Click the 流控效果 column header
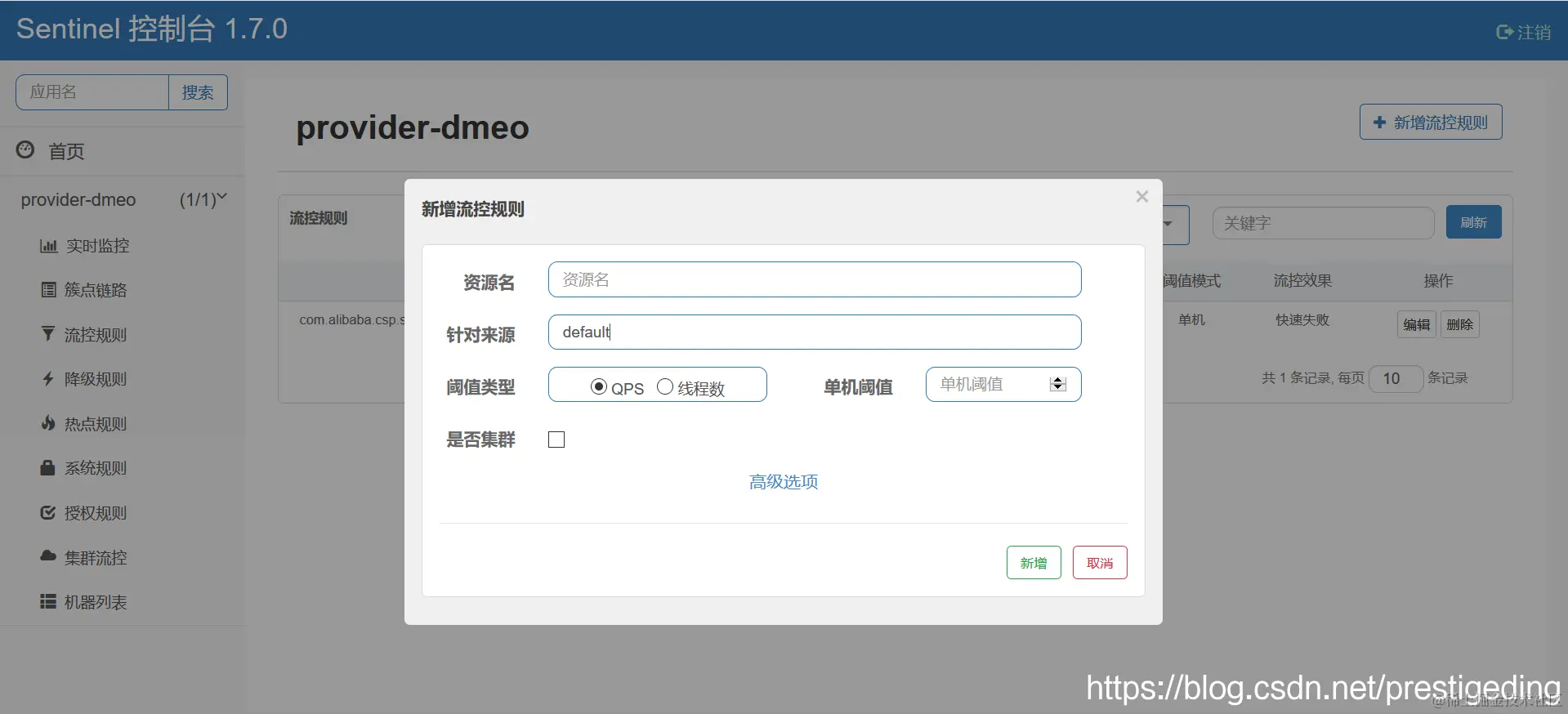Screen dimensions: 1568x714 click(x=1302, y=280)
